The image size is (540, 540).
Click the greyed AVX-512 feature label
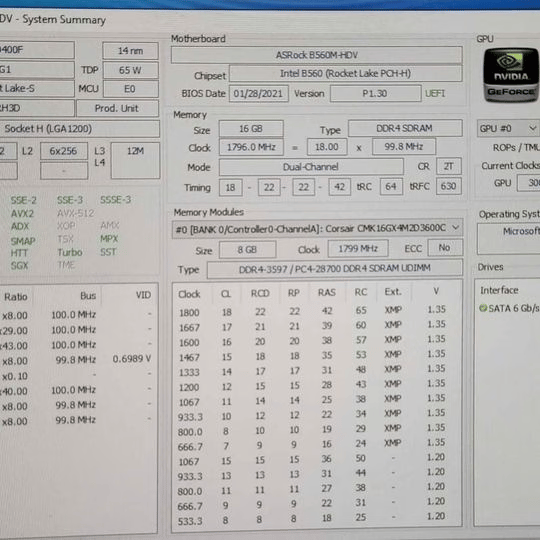pyautogui.click(x=76, y=214)
